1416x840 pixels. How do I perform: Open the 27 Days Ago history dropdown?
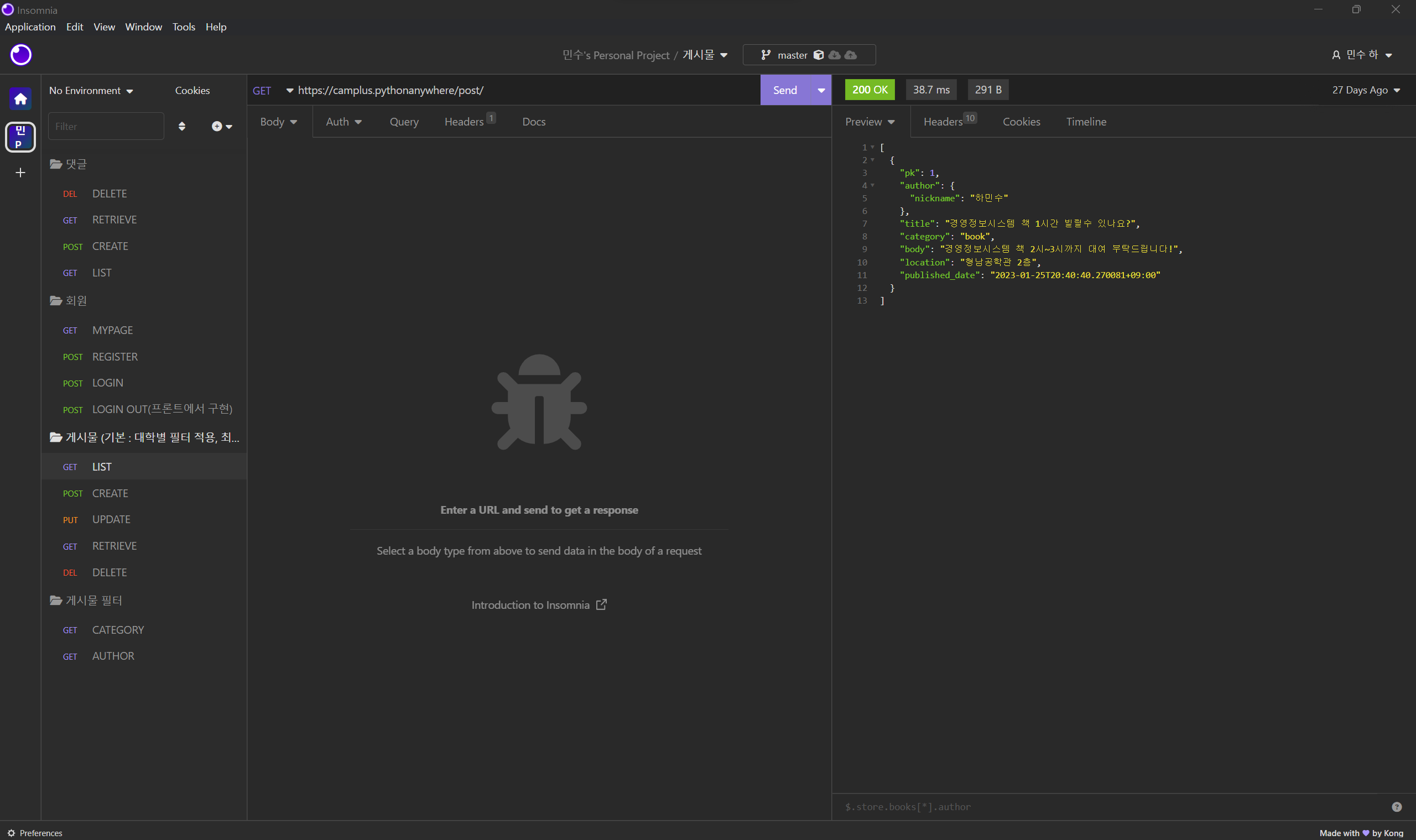pos(1366,90)
